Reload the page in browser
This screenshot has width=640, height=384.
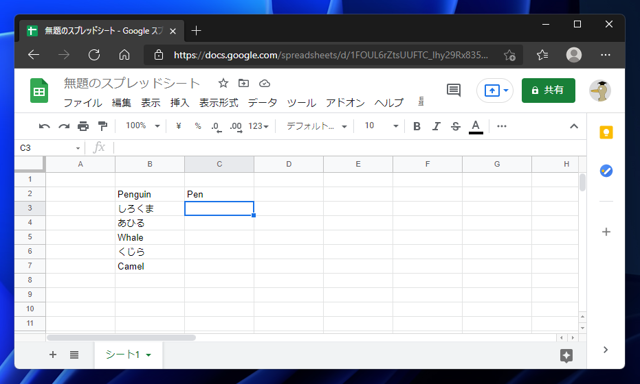click(x=94, y=55)
